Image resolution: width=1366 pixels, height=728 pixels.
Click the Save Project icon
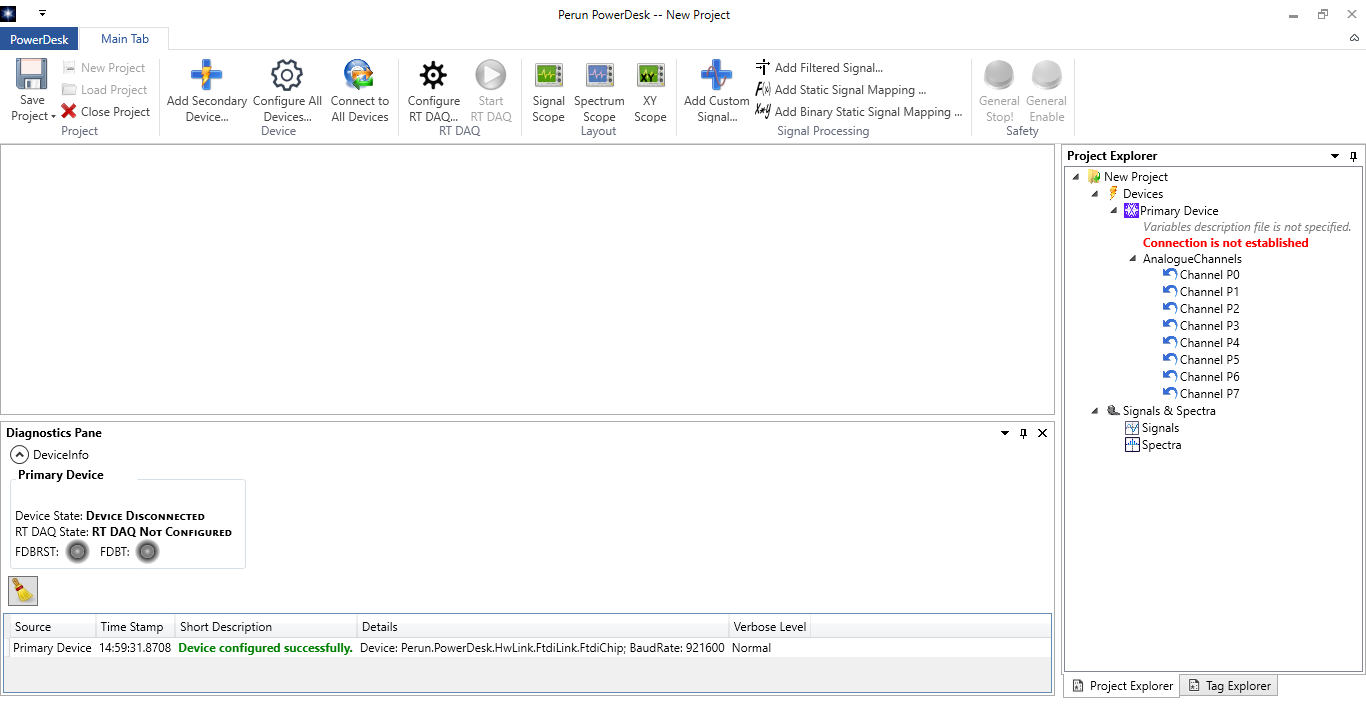tap(31, 75)
